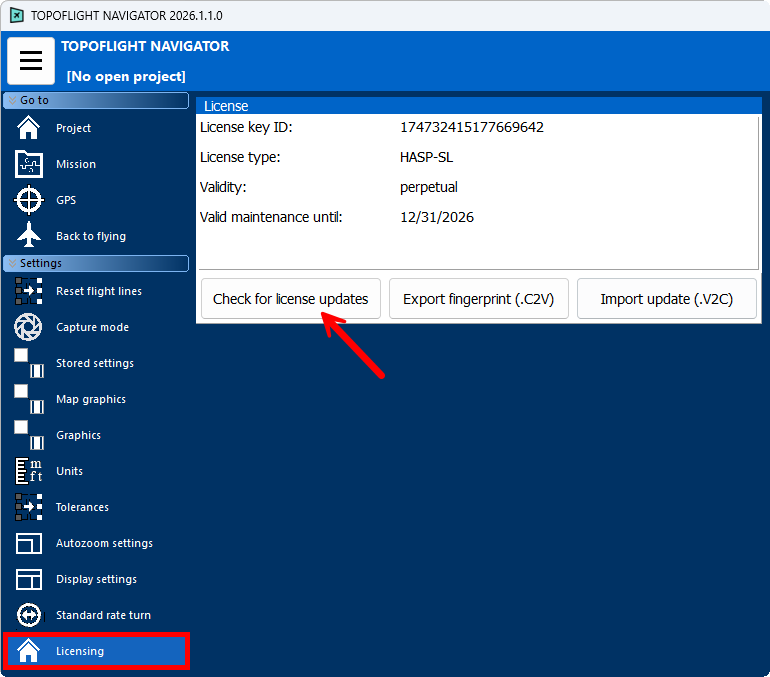Click Check for license updates
Image resolution: width=770 pixels, height=677 pixels.
pos(290,299)
